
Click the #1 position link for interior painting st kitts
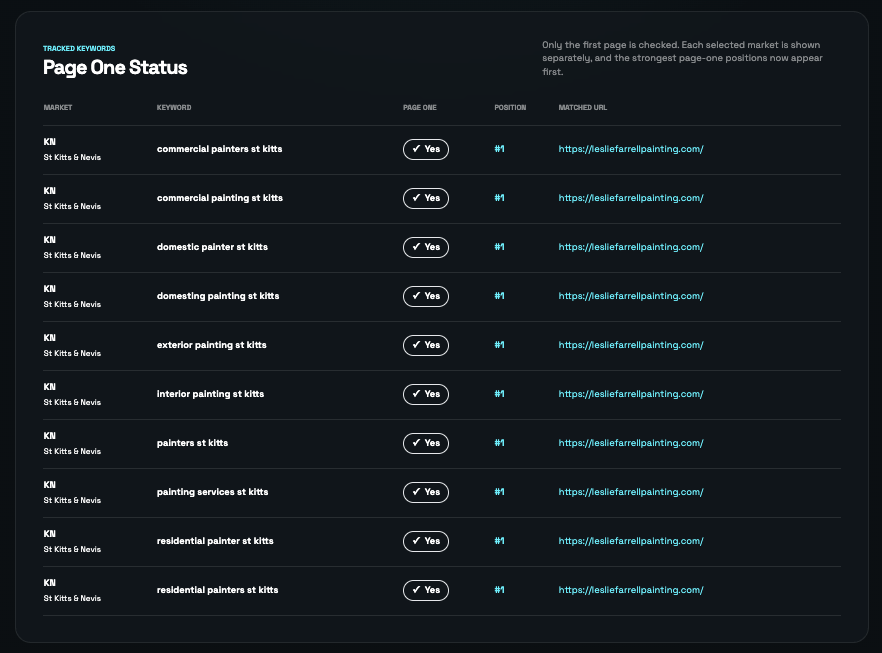pyautogui.click(x=499, y=394)
